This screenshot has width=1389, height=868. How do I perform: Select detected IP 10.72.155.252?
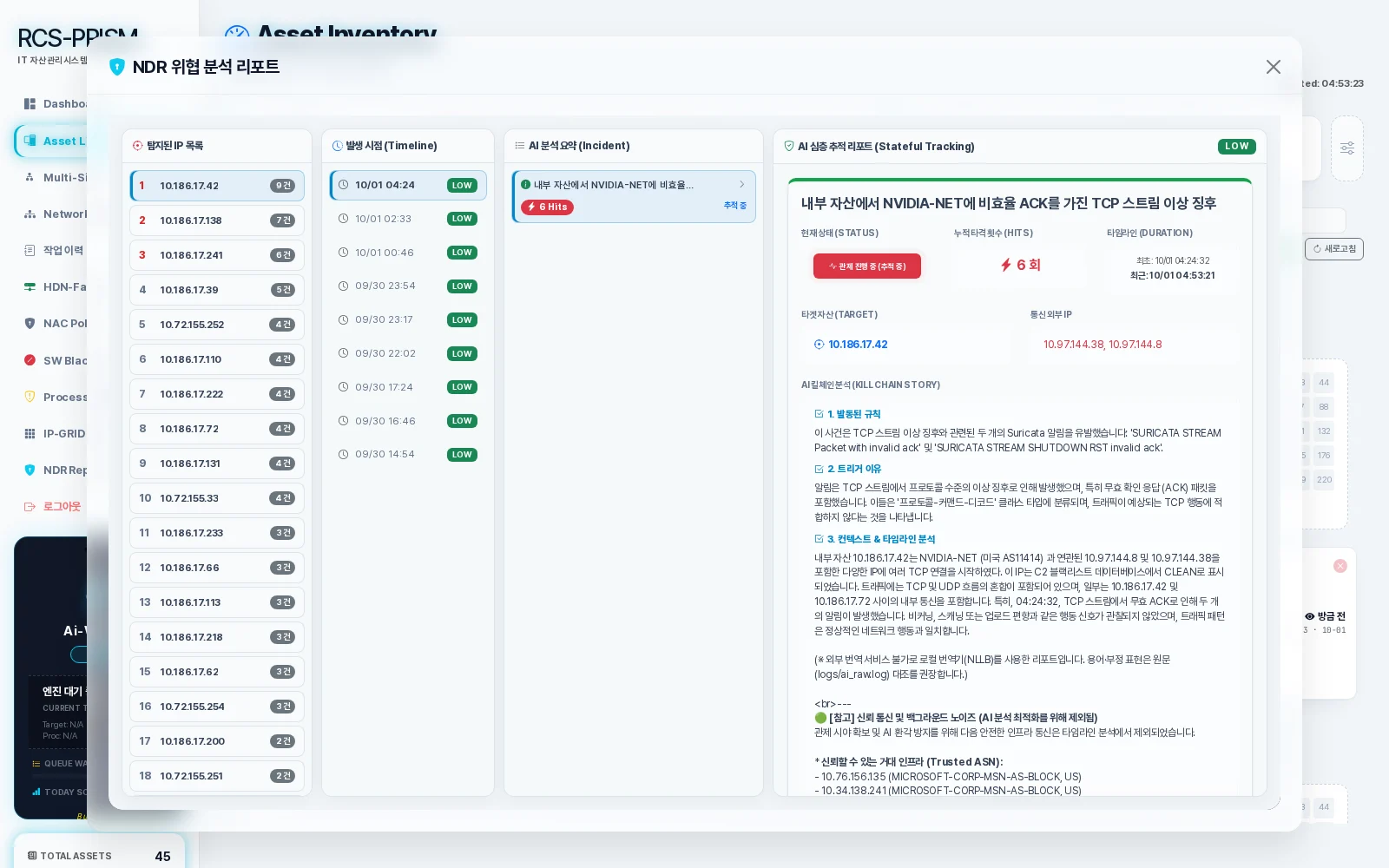click(x=217, y=325)
